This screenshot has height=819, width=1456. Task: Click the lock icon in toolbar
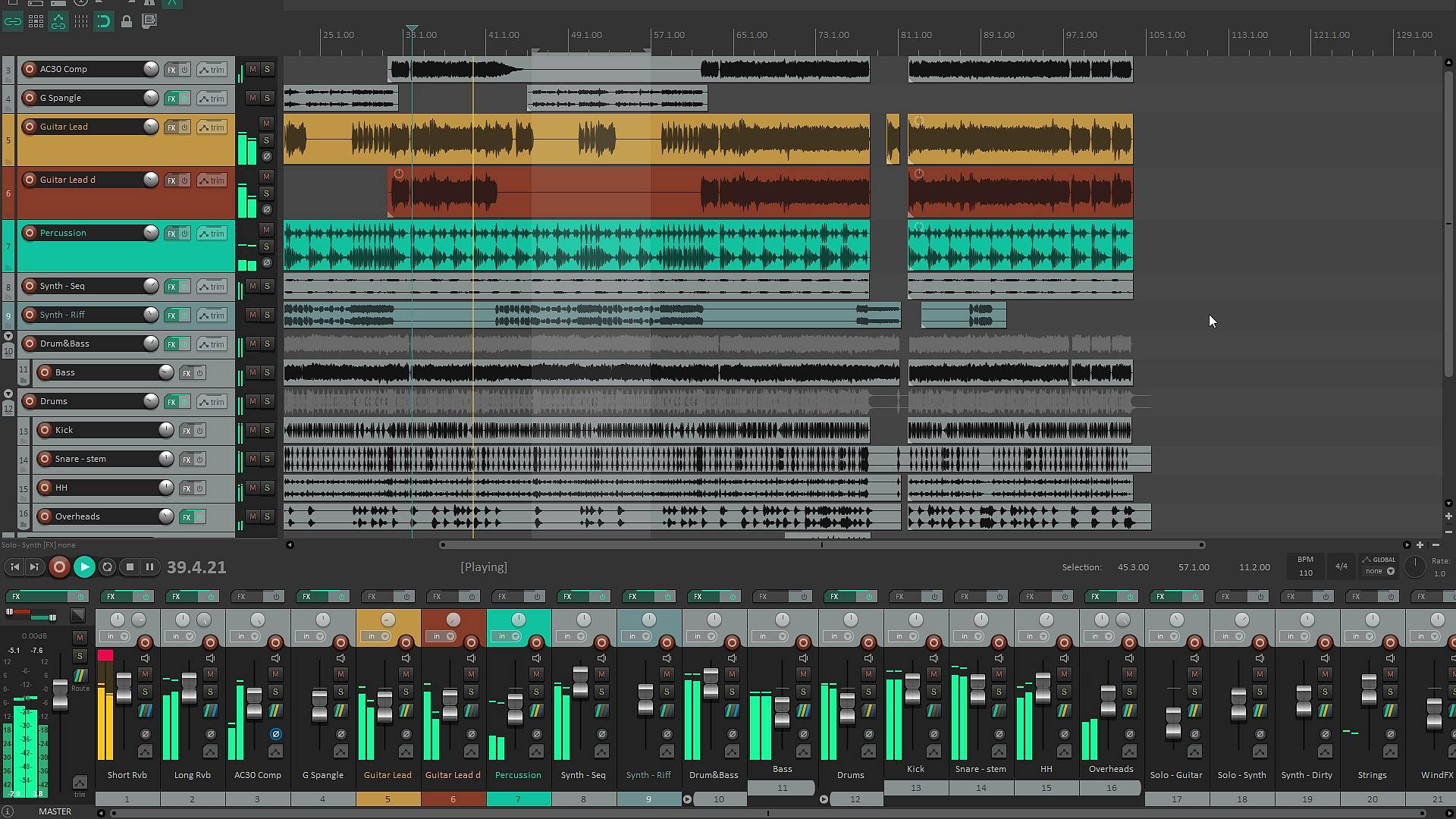click(127, 21)
